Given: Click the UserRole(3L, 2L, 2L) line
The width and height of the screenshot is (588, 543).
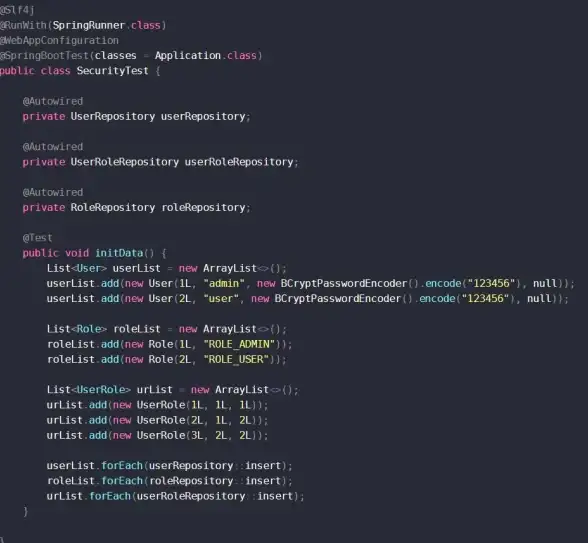Looking at the screenshot, I should [157, 435].
